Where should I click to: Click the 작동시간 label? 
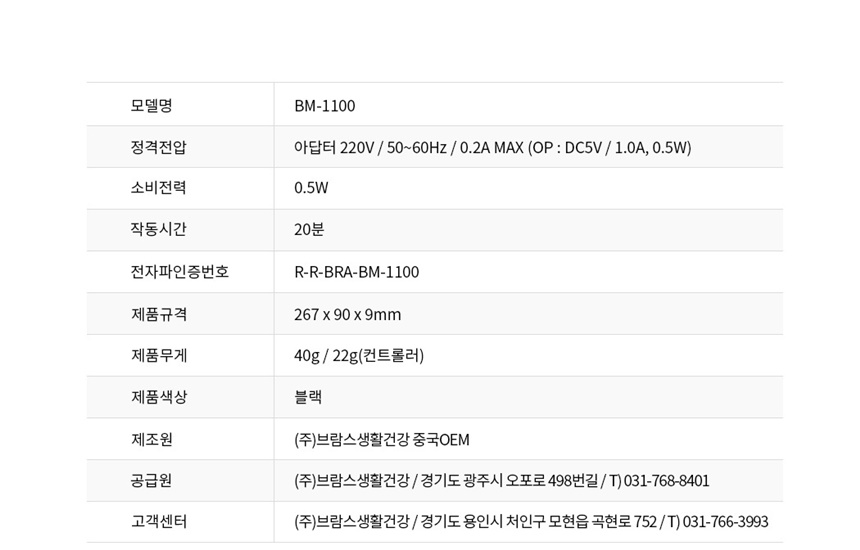159,229
